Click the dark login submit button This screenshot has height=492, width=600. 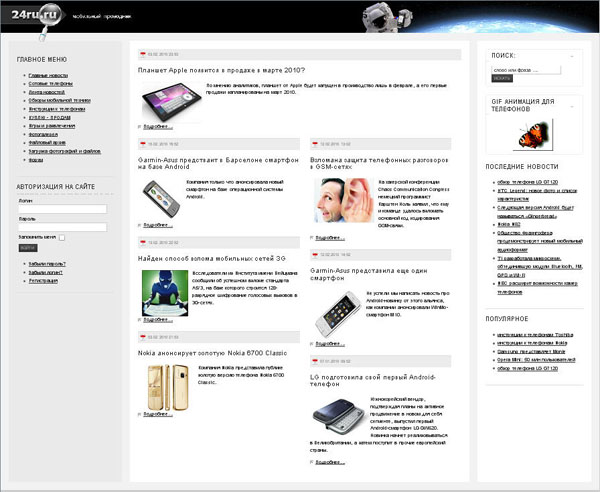coord(28,248)
